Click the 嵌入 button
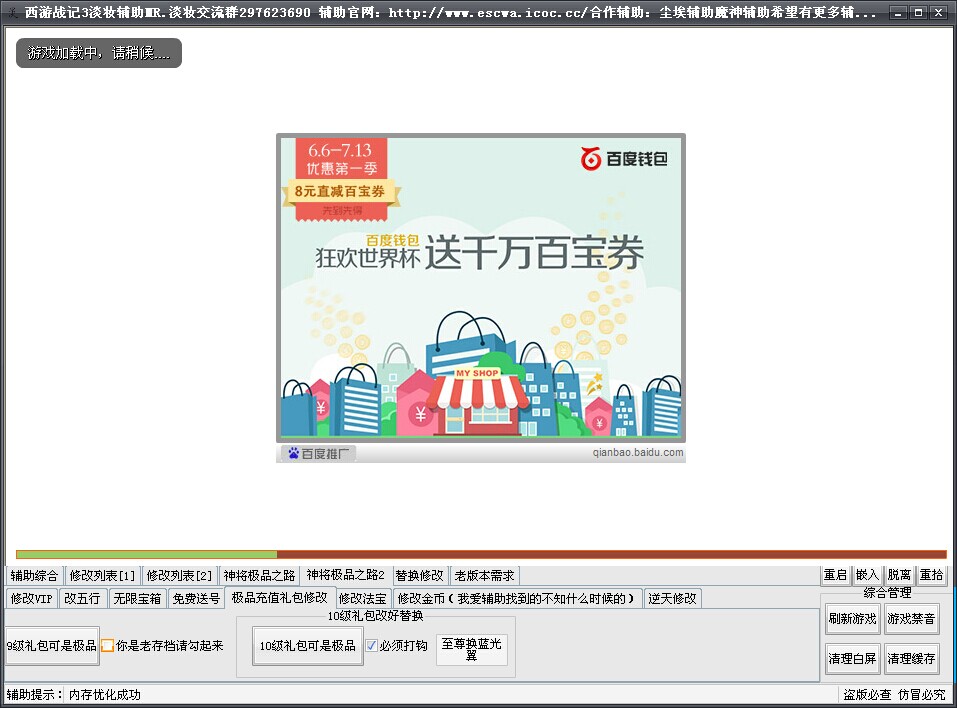The height and width of the screenshot is (708, 957). click(867, 575)
